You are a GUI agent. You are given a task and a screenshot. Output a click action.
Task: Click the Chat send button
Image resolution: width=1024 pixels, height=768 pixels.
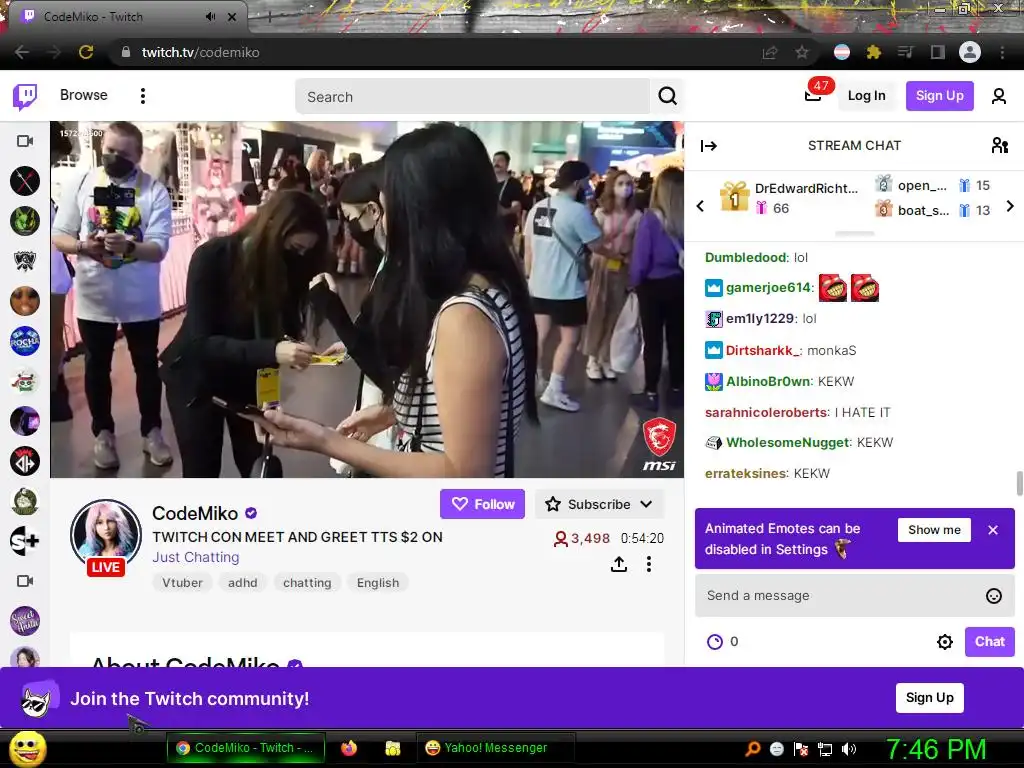(x=989, y=641)
